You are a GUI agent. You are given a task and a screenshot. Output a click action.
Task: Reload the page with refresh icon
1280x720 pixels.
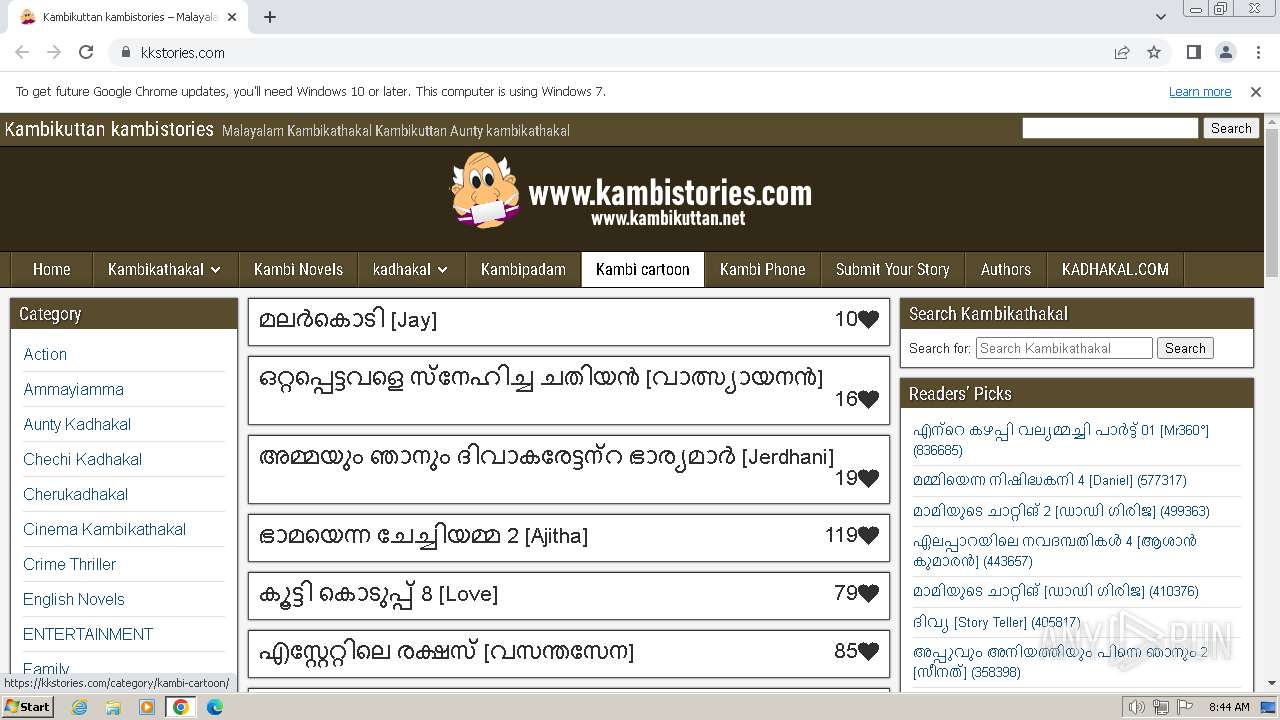point(86,52)
